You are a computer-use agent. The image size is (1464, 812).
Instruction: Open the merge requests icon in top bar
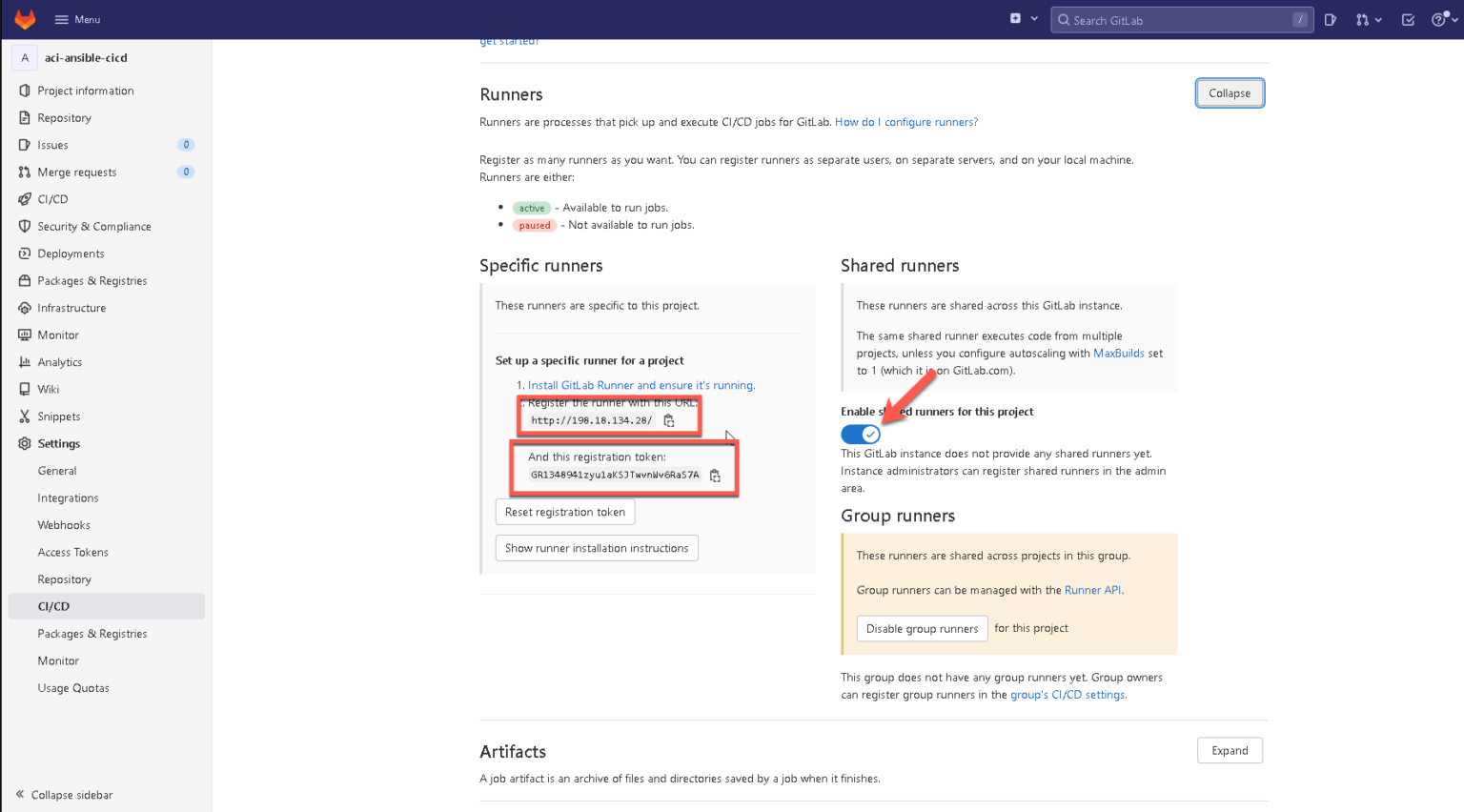coord(1362,19)
